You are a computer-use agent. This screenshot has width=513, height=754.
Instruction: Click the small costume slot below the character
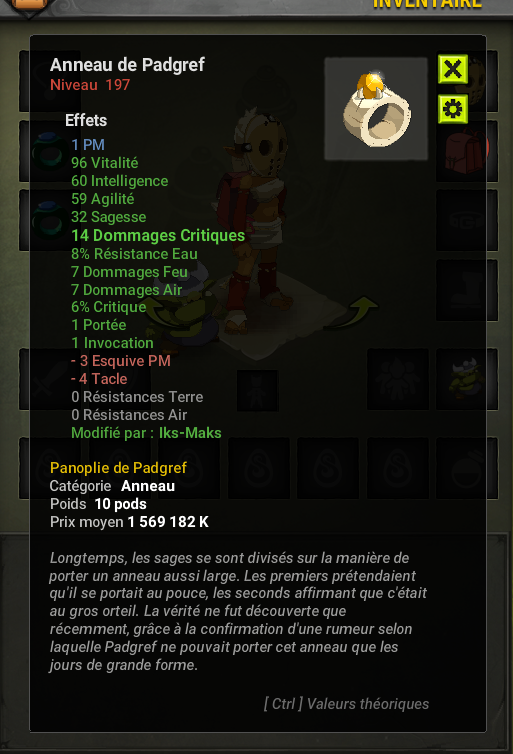pyautogui.click(x=258, y=390)
